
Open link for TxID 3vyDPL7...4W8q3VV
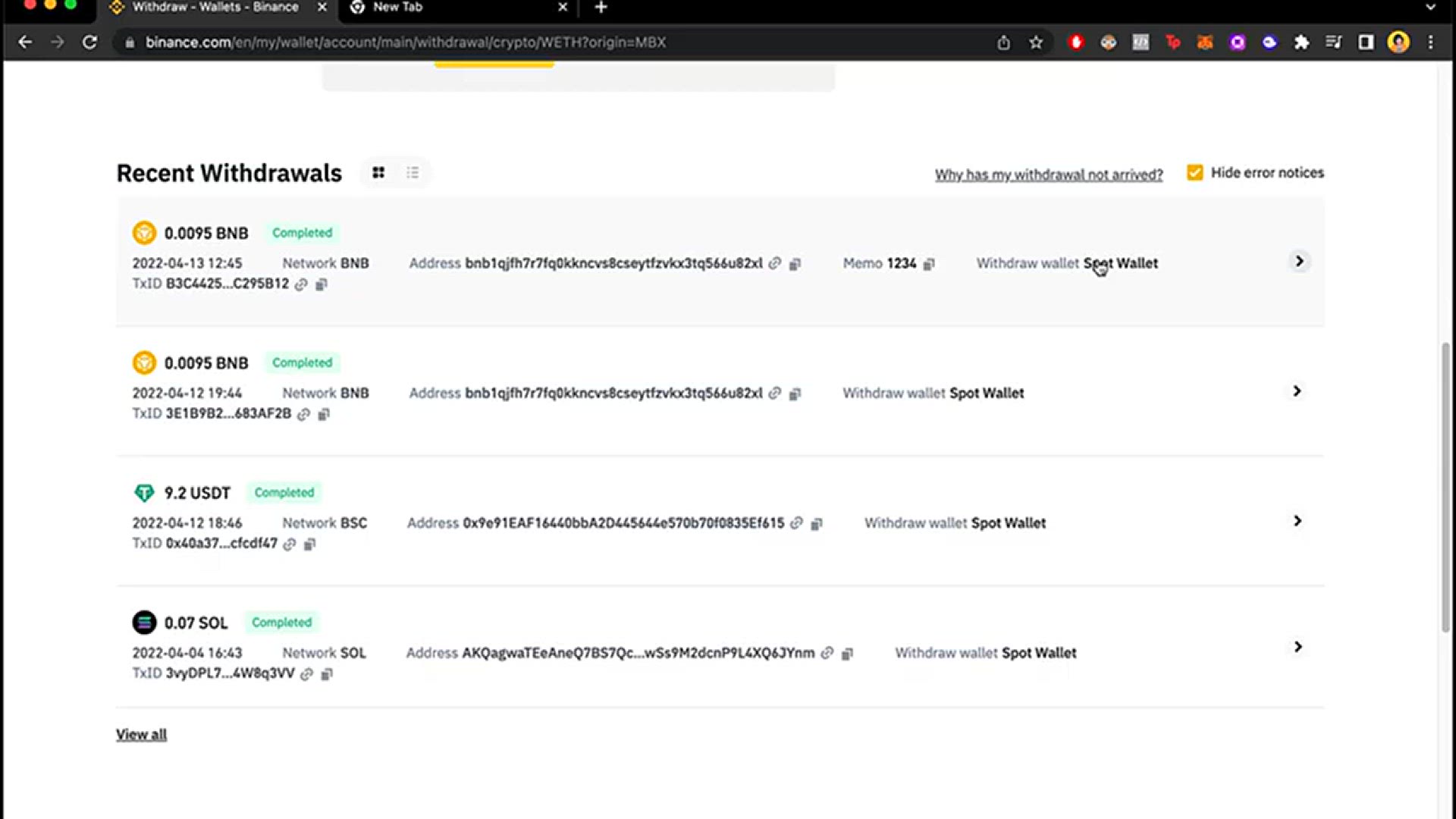point(306,674)
